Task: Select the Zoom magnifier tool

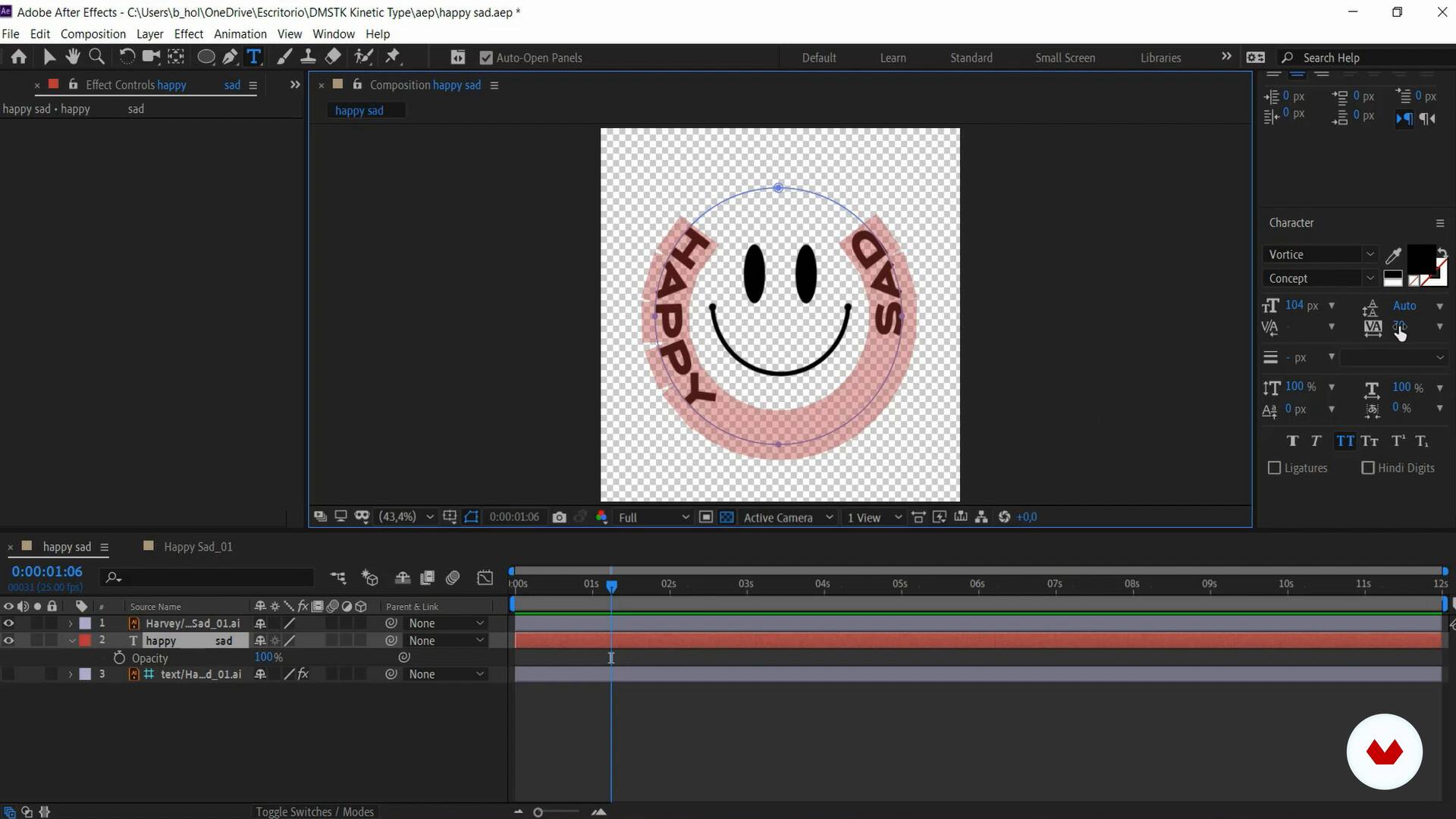Action: click(97, 57)
